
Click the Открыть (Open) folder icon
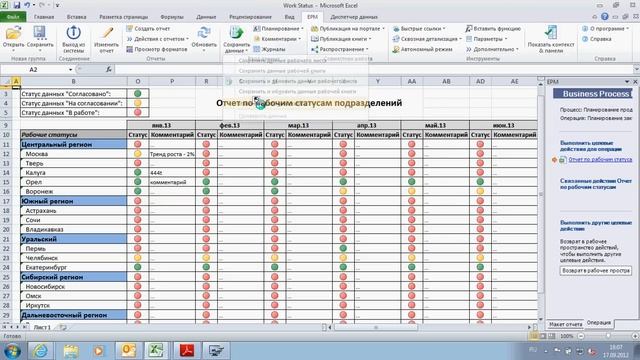pyautogui.click(x=13, y=33)
